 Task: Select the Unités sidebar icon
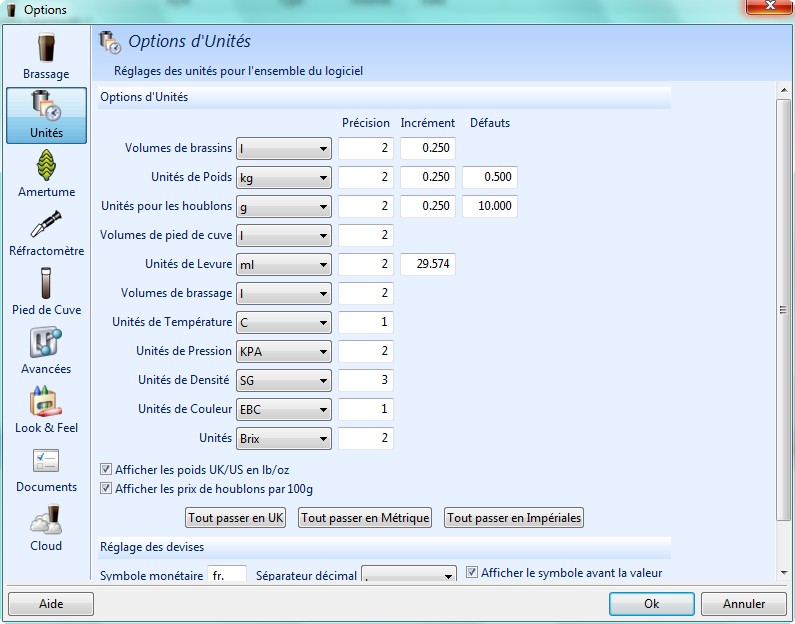tap(46, 107)
